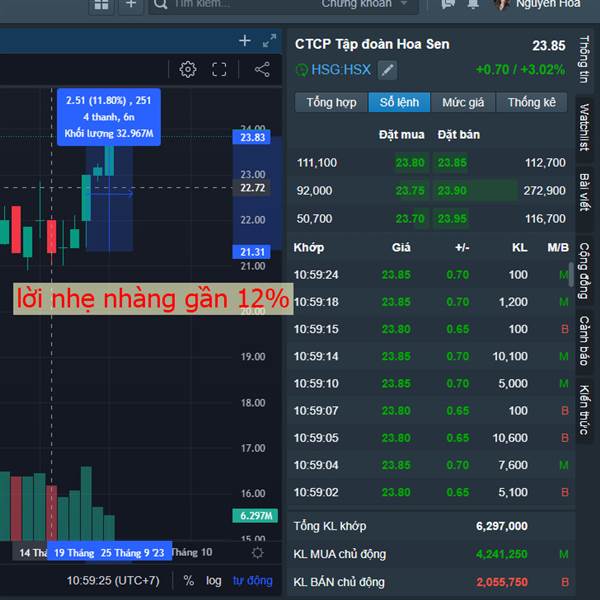This screenshot has height=600, width=600.
Task: Share the chart via share icon
Action: [x=262, y=70]
